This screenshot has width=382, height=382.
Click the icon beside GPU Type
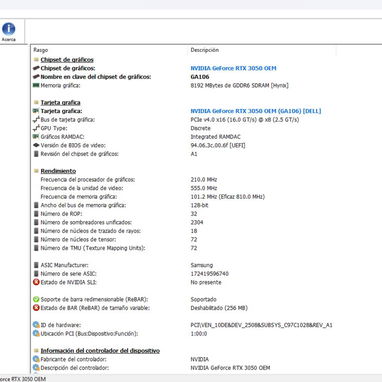click(x=36, y=128)
